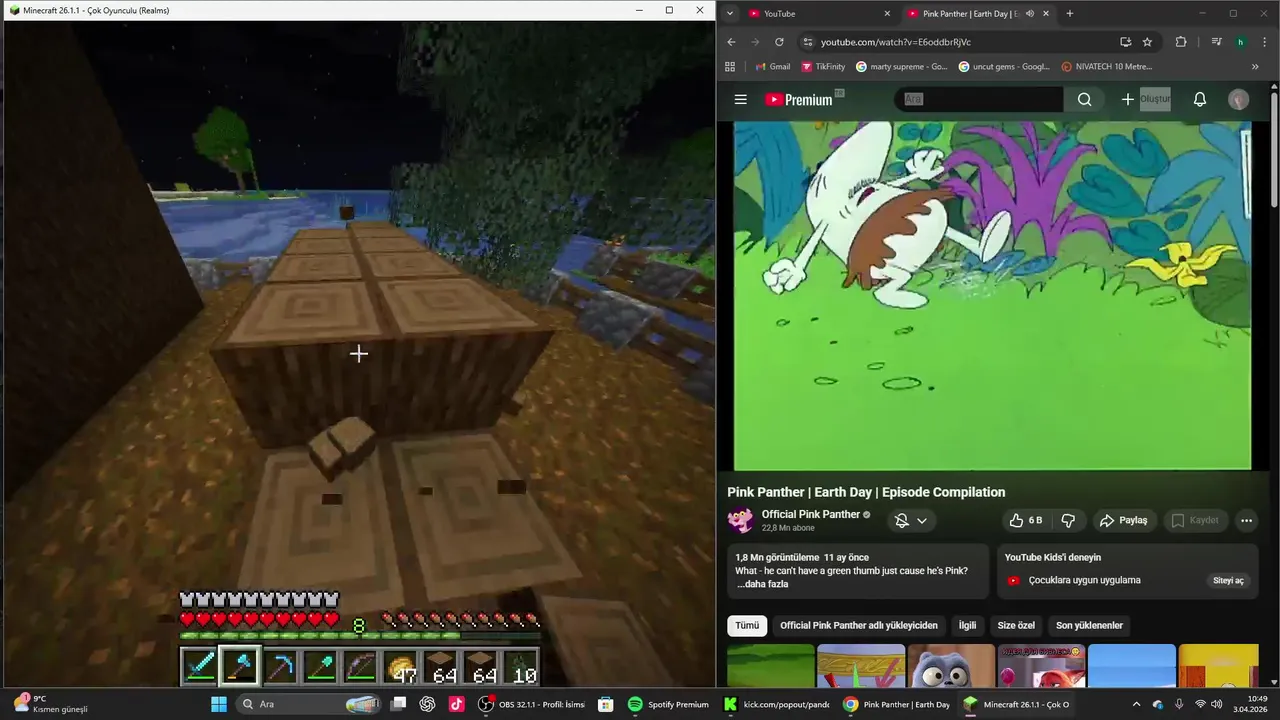Open the Chrome tab search dropdown
This screenshot has height=720, width=1280.
730,13
